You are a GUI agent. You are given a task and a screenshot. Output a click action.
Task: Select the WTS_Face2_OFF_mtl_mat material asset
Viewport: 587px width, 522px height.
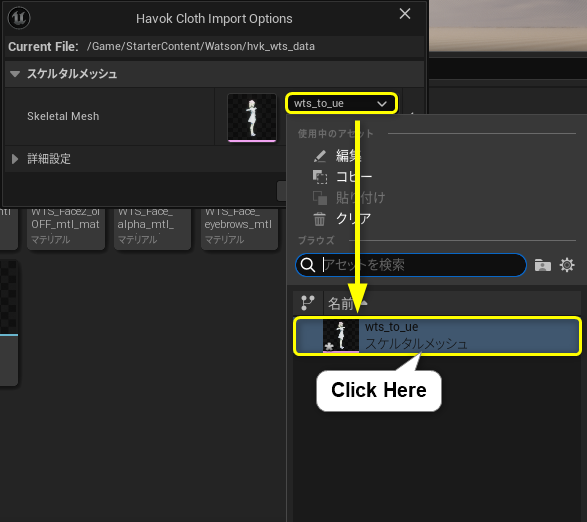click(x=66, y=228)
